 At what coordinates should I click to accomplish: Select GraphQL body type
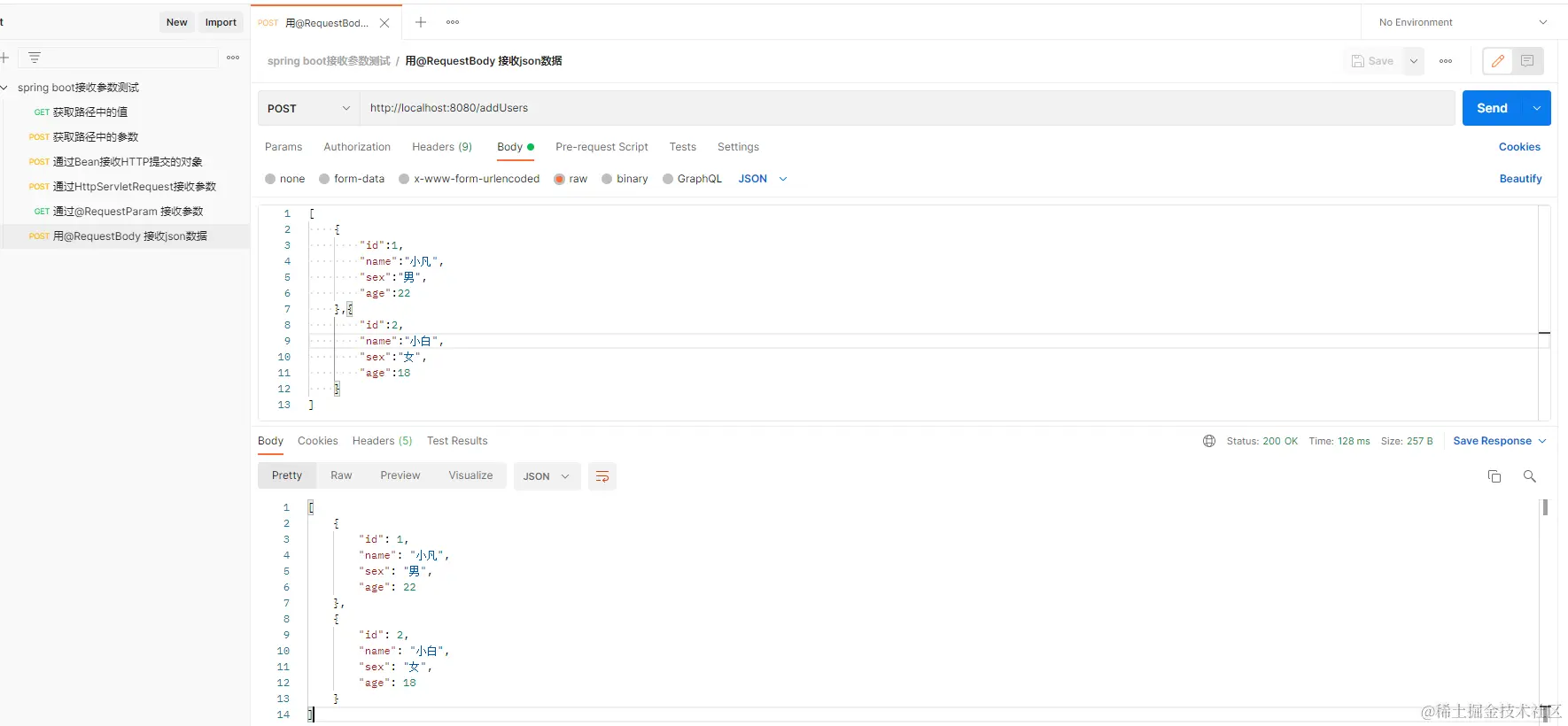point(693,179)
